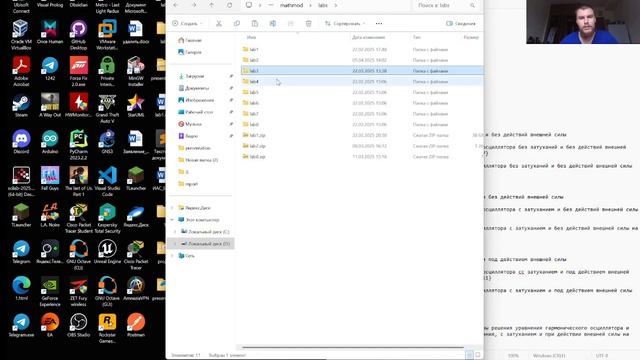Expand Yandex.Disk tree node
Screen dimensions: 640x360
[x=172, y=208]
